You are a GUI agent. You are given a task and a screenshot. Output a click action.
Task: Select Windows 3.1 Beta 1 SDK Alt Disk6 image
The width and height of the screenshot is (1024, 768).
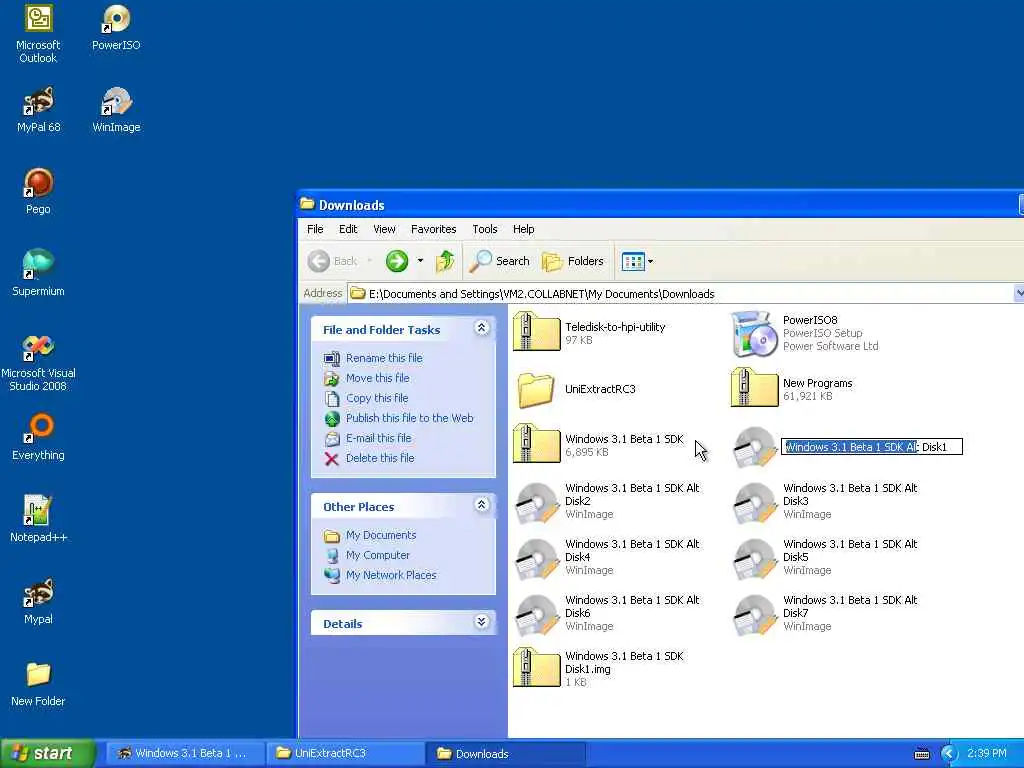pos(607,613)
